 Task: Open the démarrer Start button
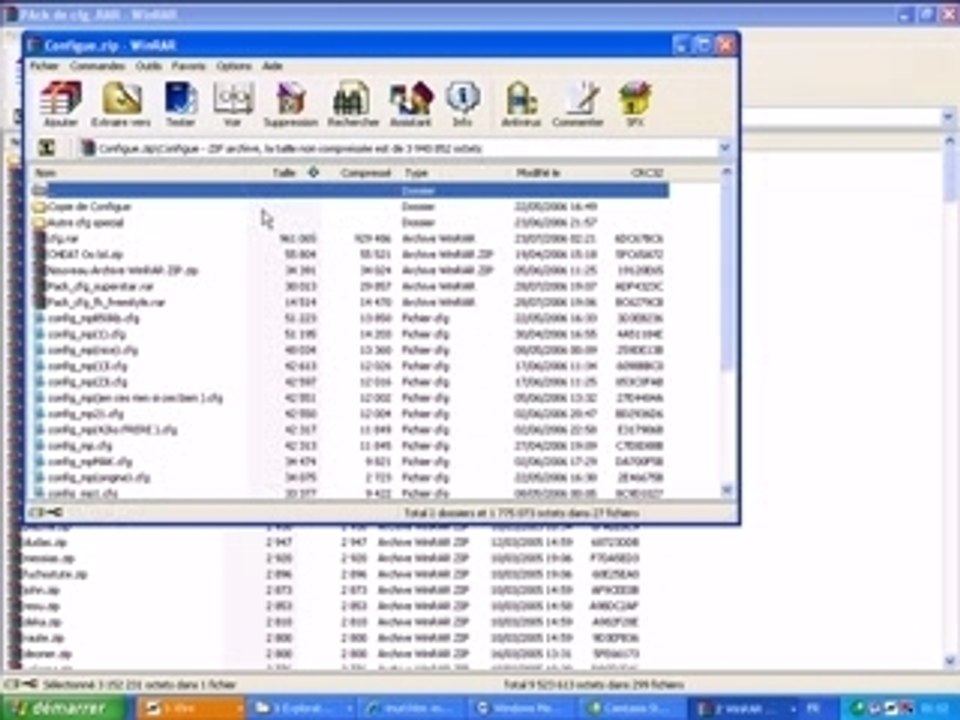(64, 708)
